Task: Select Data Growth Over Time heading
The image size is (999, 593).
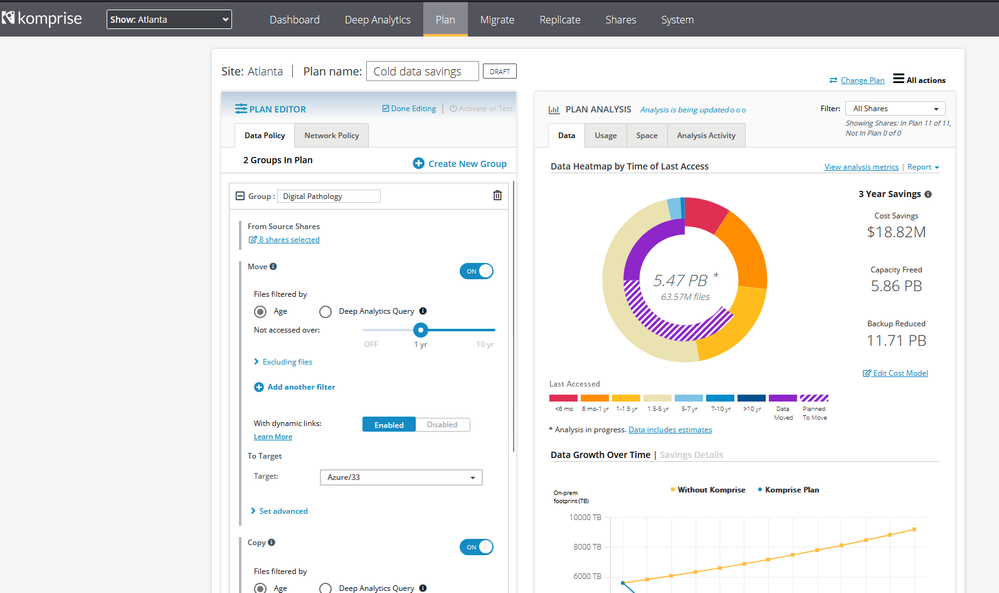Action: [600, 455]
